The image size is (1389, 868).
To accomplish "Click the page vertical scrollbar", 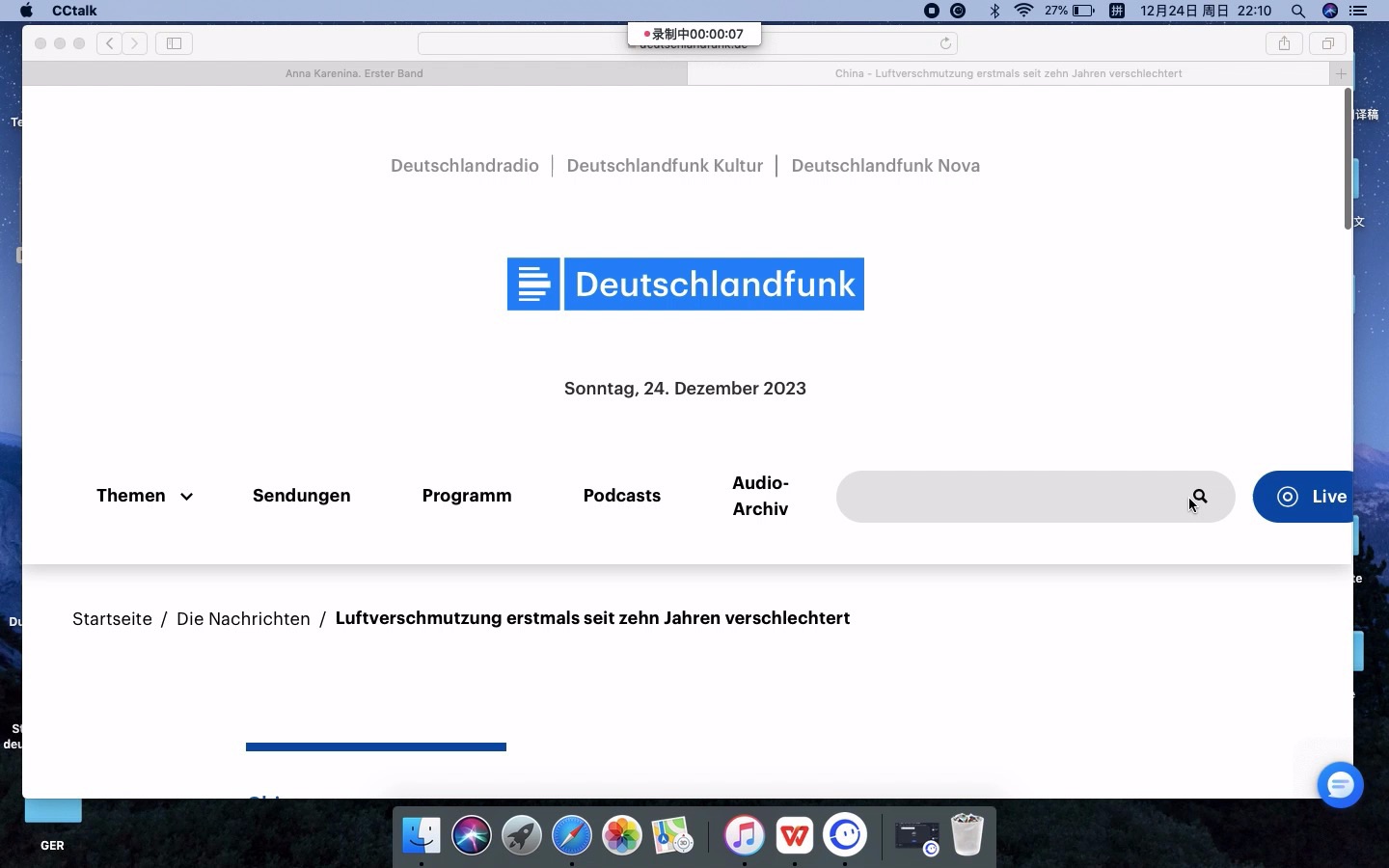I will point(1348,159).
